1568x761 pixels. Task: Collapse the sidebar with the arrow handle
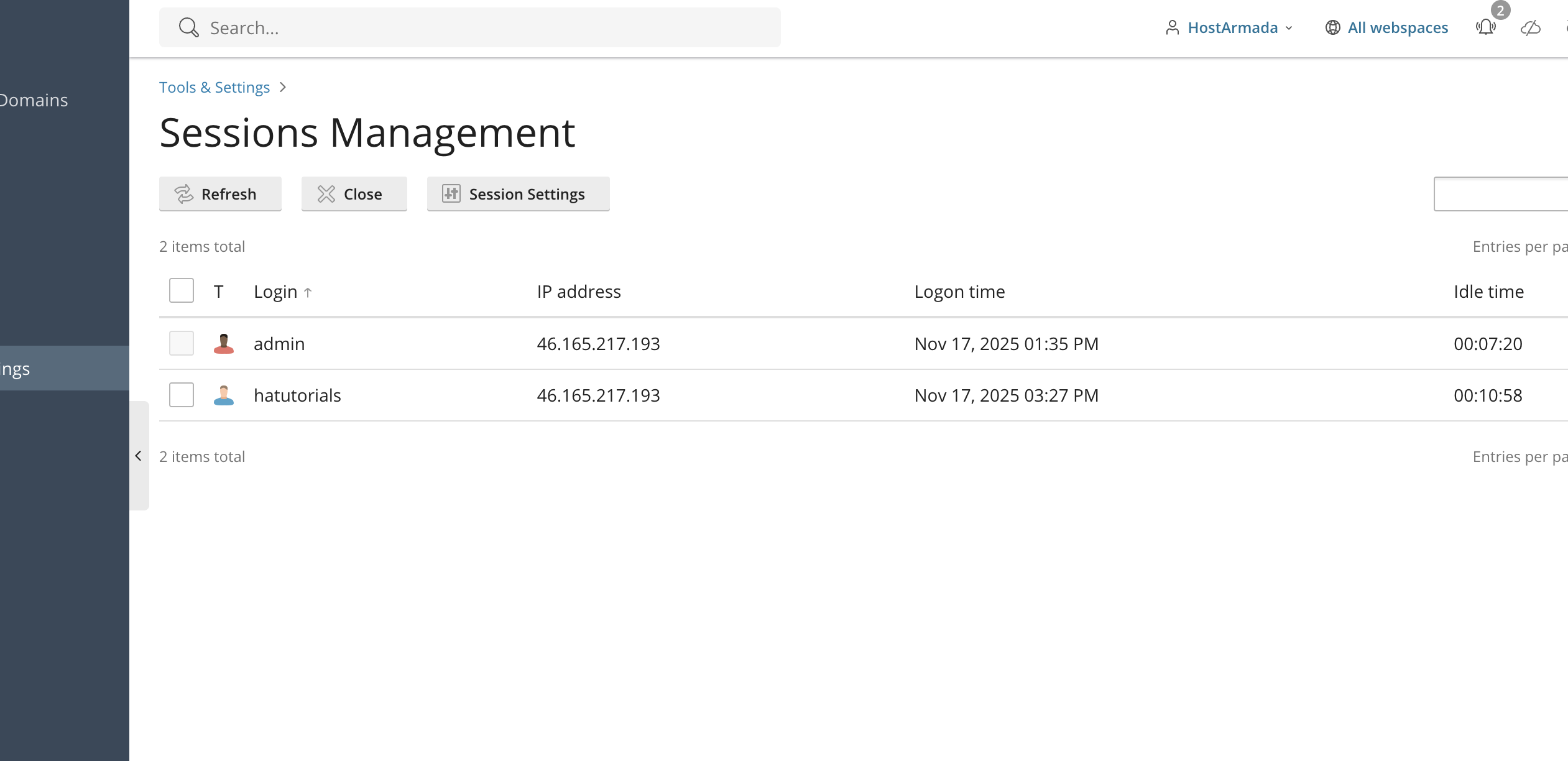[x=139, y=456]
